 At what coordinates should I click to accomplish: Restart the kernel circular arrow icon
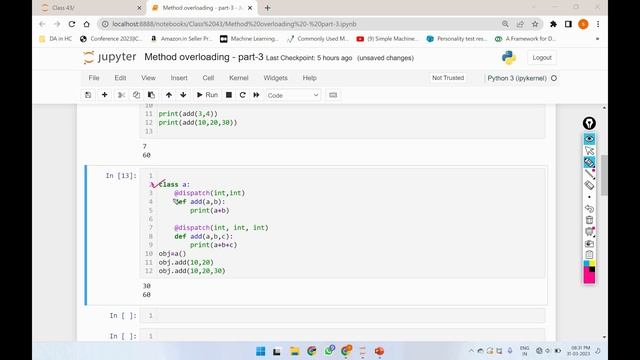tap(242, 95)
